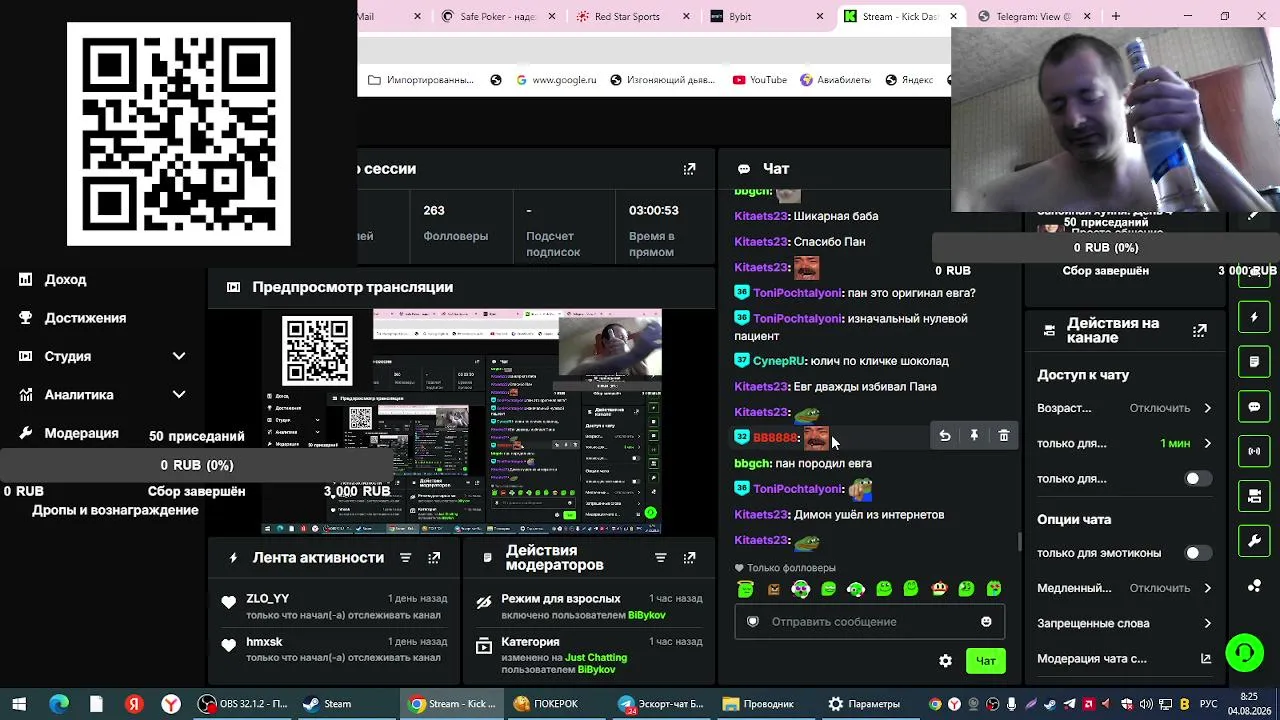1280x720 pixels.
Task: Open Модерация in the sidebar
Action: point(80,433)
